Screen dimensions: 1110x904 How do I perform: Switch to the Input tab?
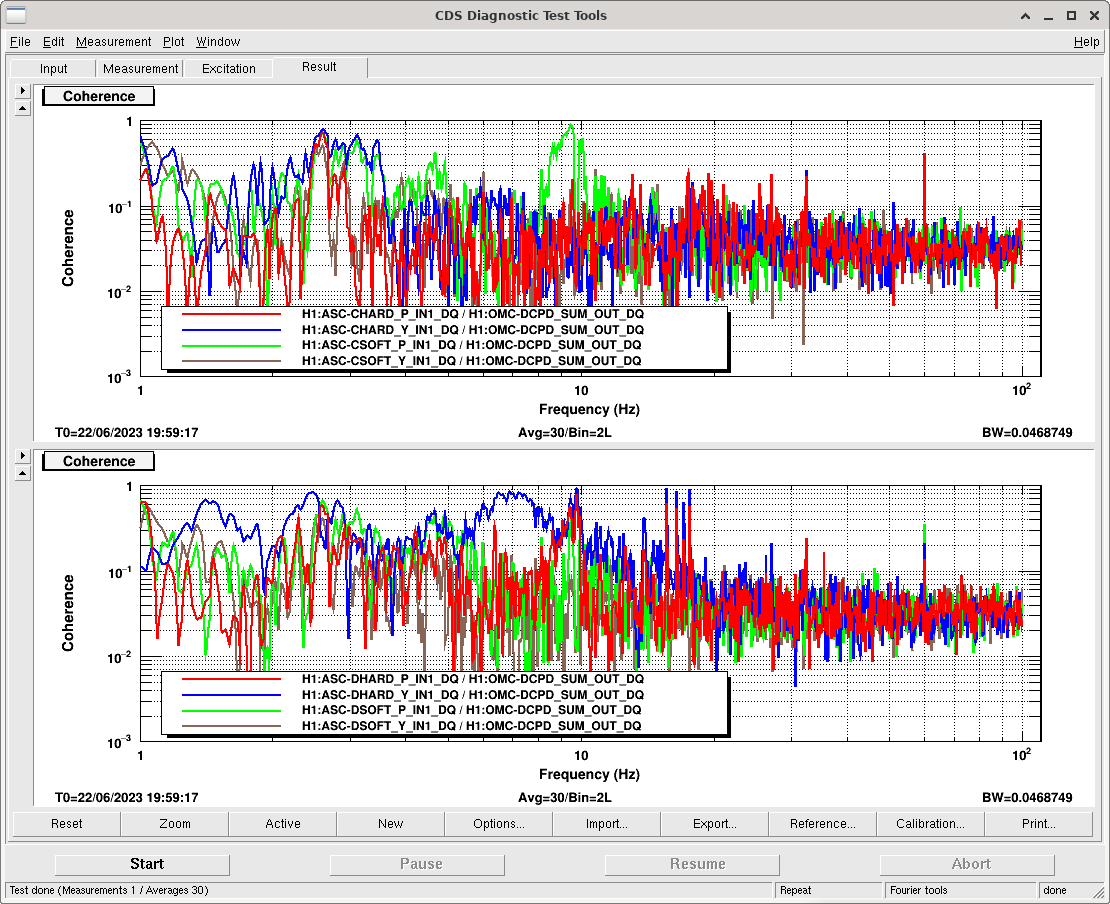click(54, 69)
